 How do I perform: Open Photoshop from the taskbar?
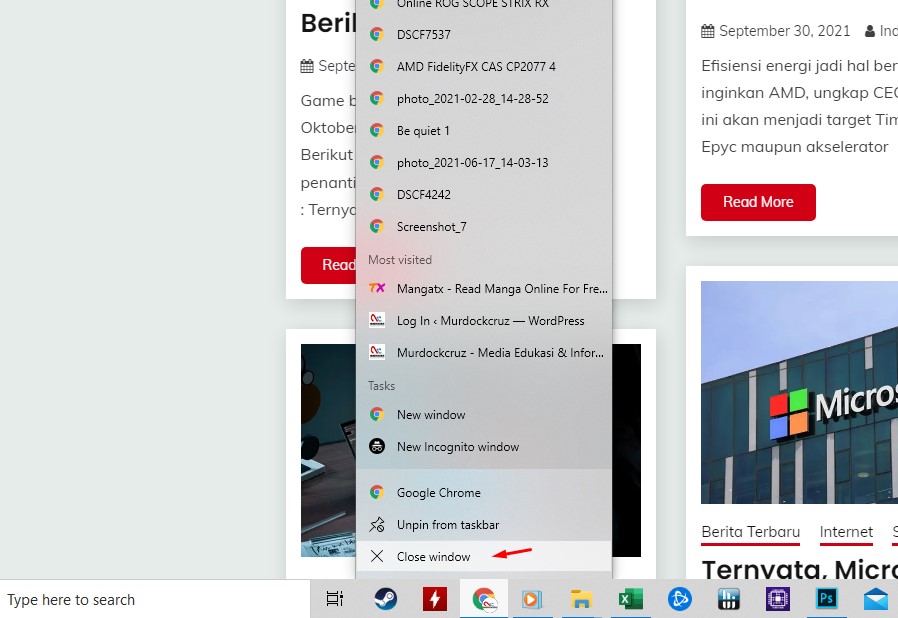click(827, 599)
